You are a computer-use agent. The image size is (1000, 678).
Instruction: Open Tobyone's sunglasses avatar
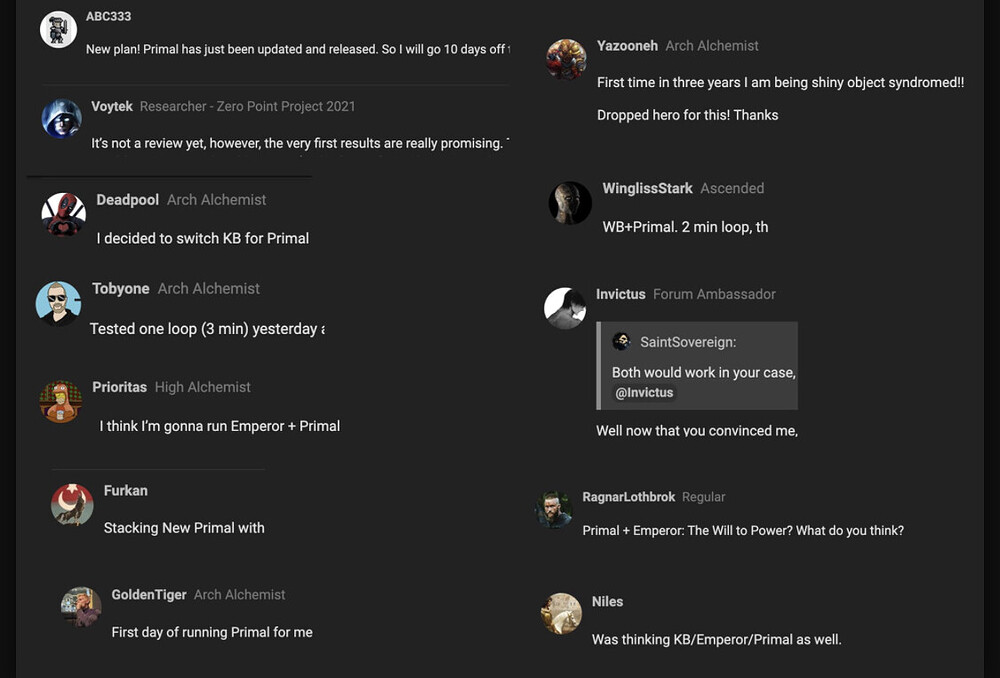58,304
